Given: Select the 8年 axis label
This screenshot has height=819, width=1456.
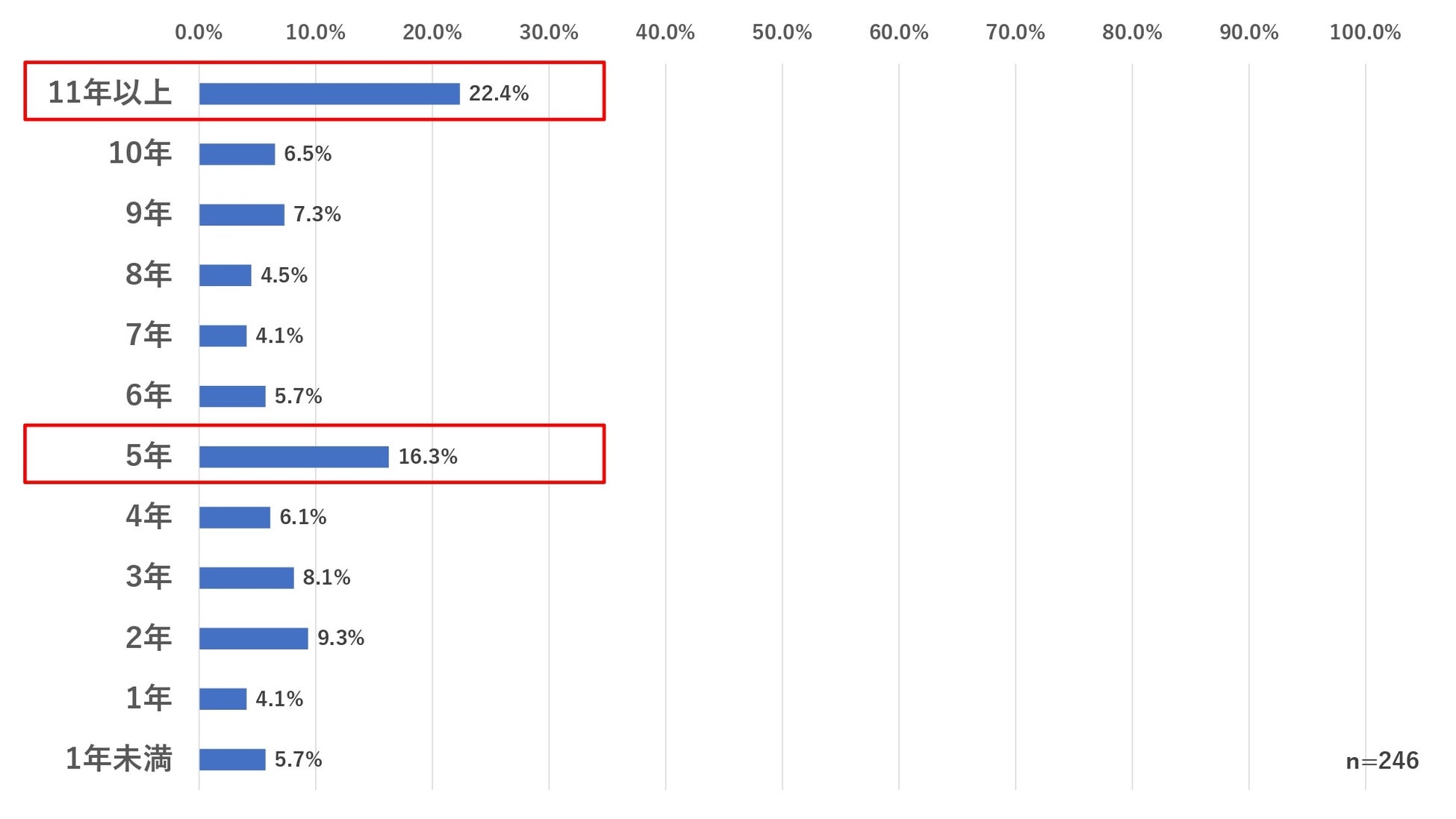Looking at the screenshot, I should (149, 275).
